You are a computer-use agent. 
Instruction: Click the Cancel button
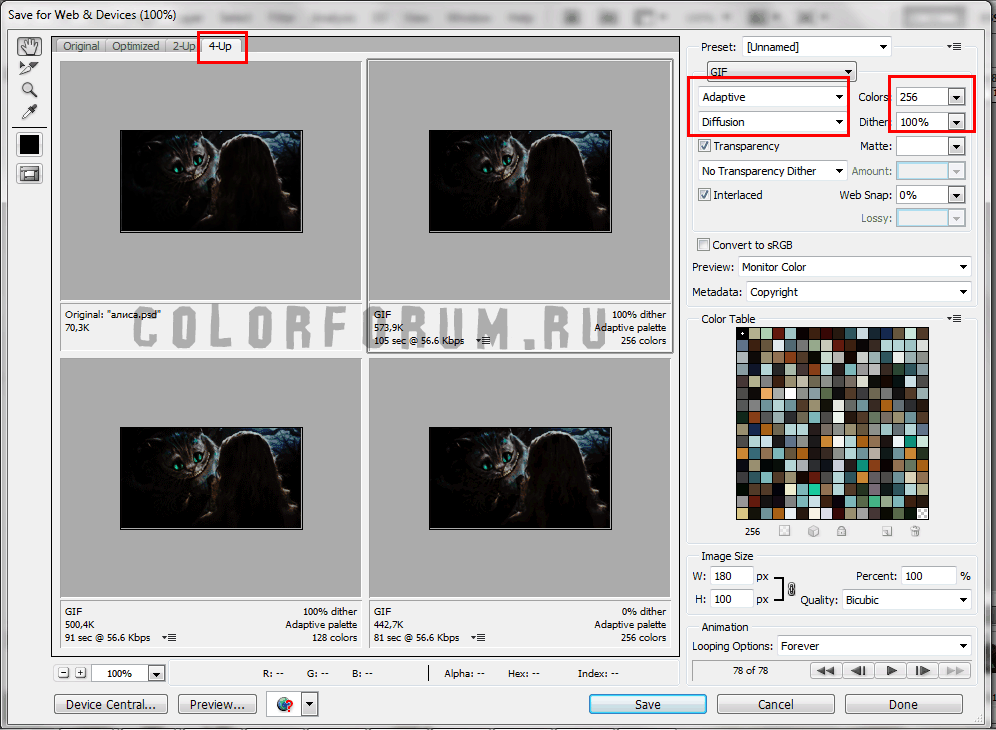776,704
